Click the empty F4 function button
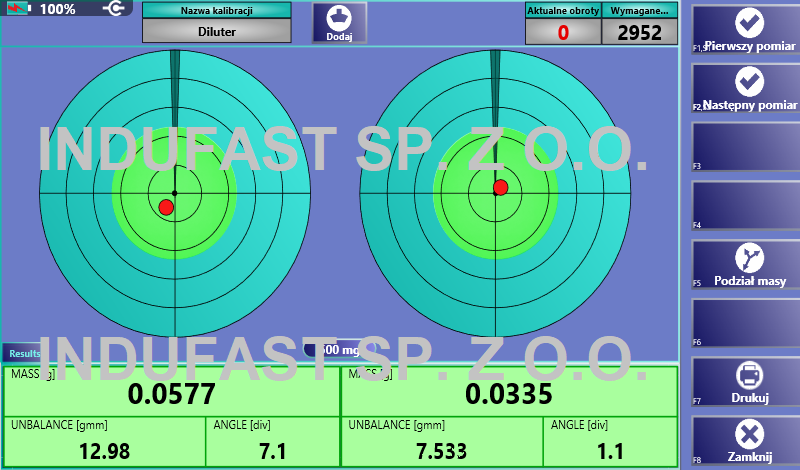This screenshot has width=800, height=470. click(x=745, y=206)
